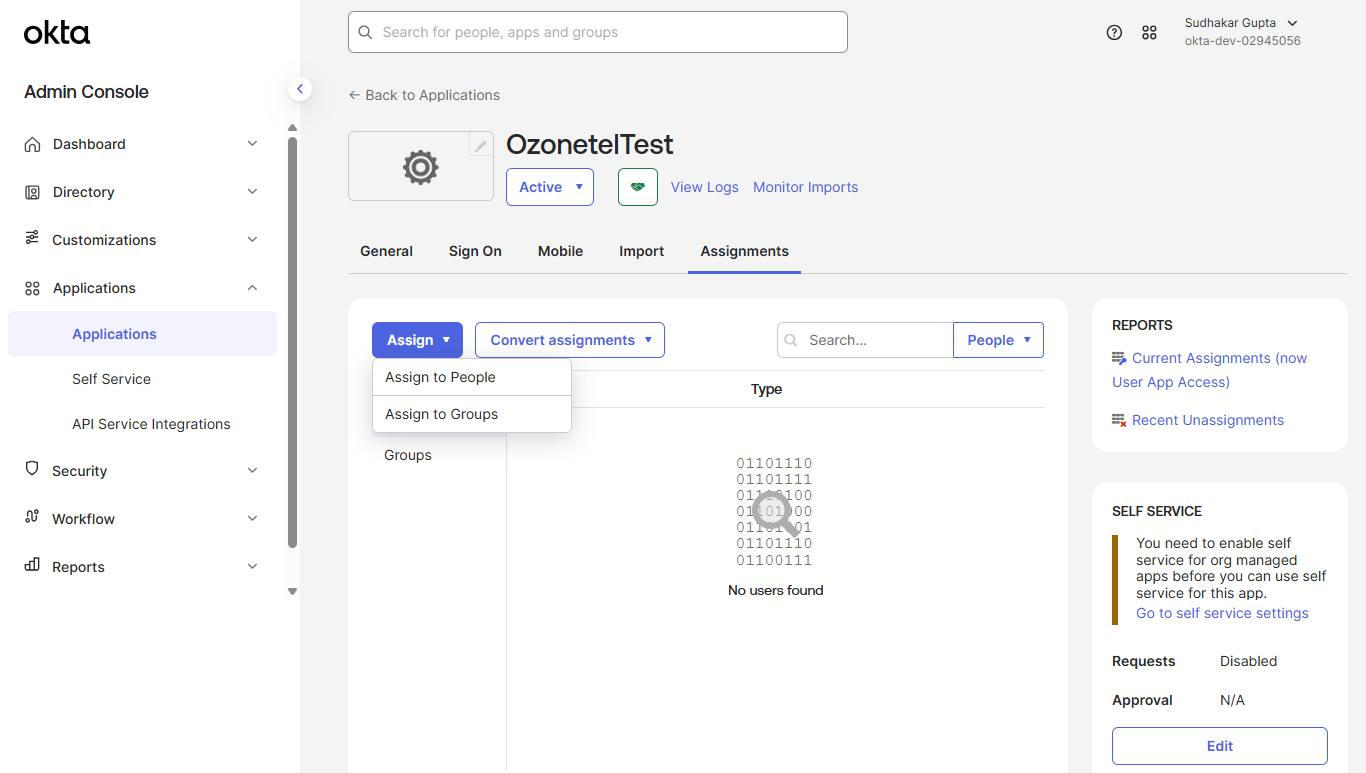The image size is (1366, 773).
Task: Open Self Service in the sidebar
Action: coord(111,379)
